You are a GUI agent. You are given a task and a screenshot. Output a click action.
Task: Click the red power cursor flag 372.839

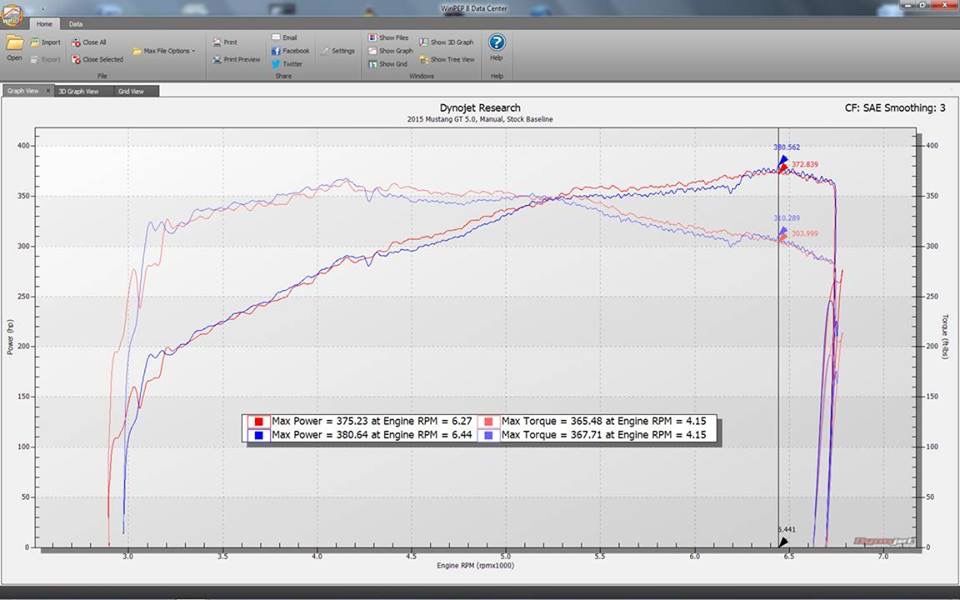783,168
